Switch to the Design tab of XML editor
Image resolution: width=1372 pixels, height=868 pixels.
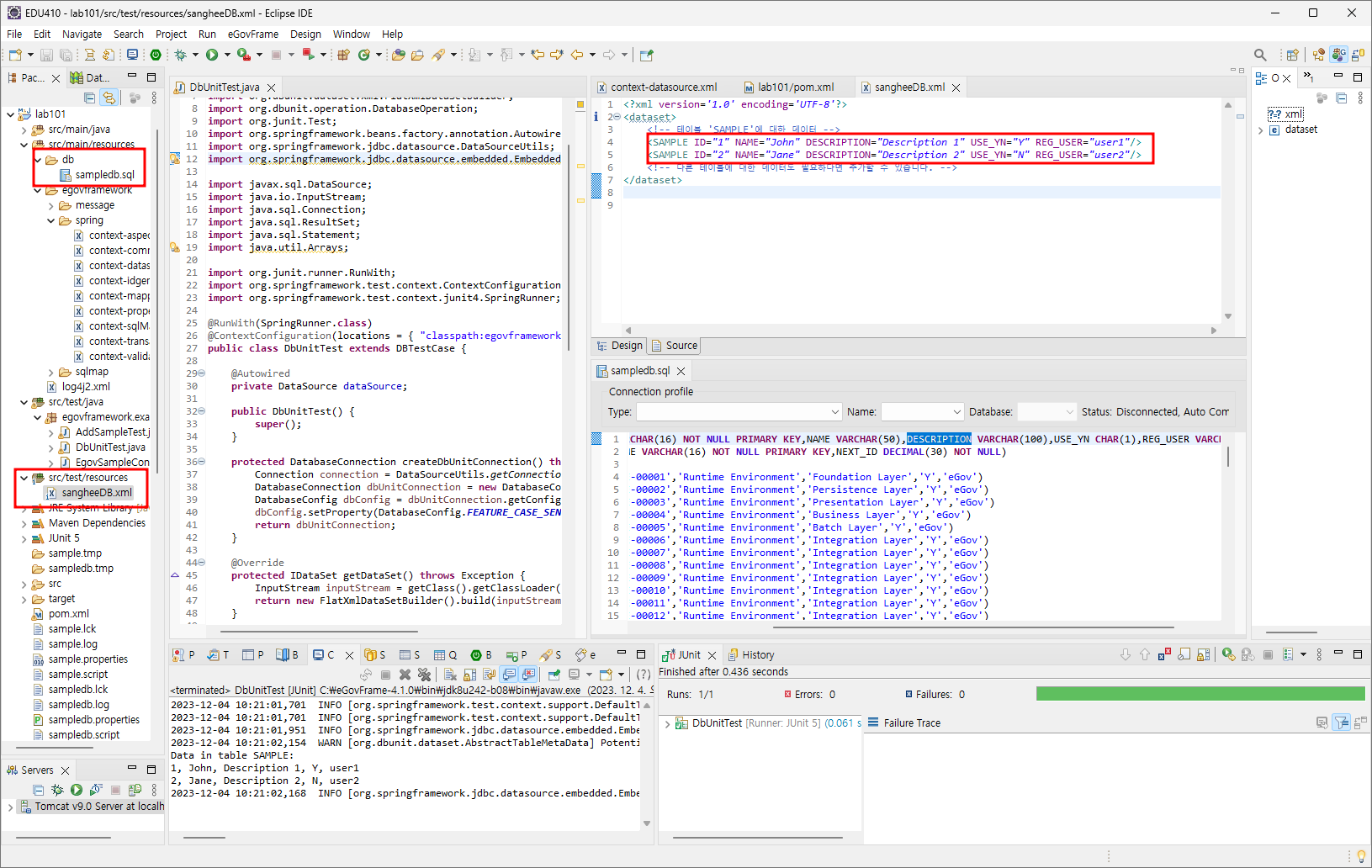[x=619, y=346]
